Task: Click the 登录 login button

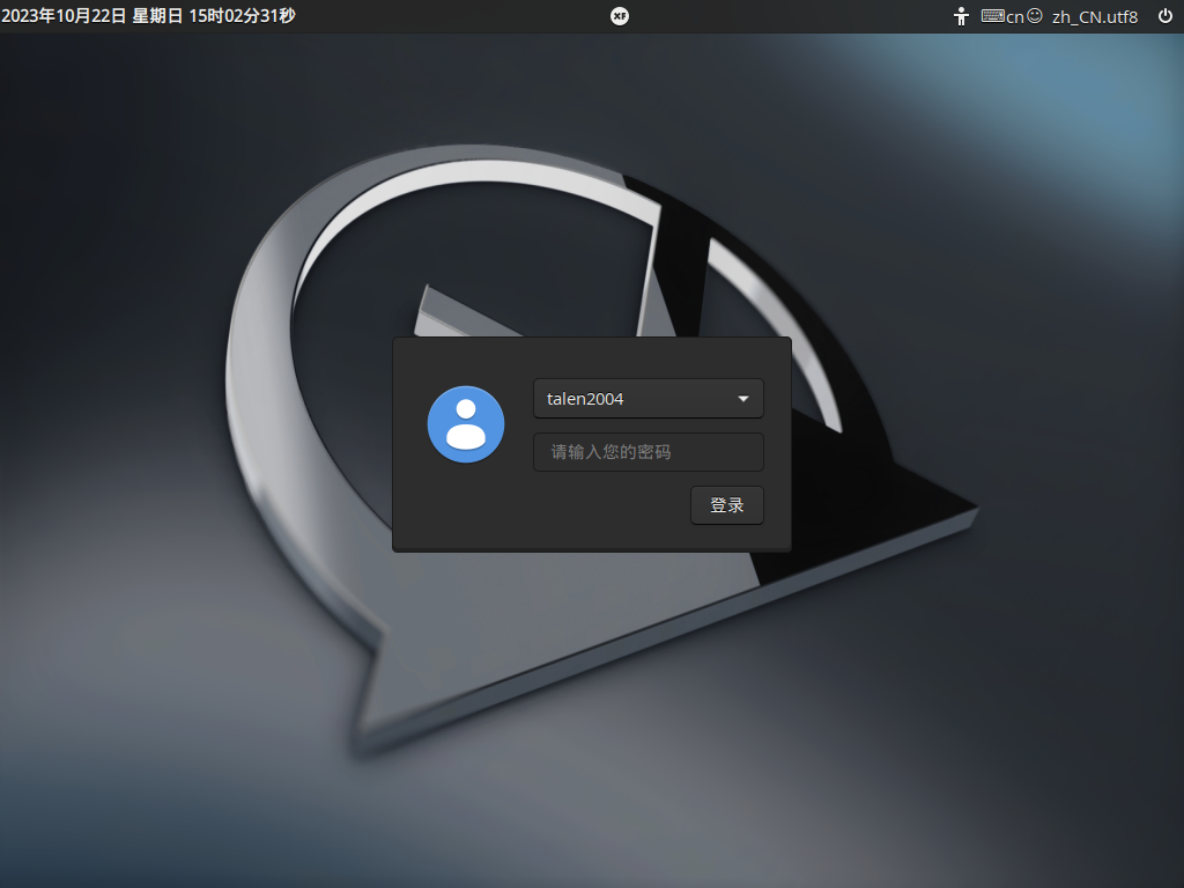Action: [x=727, y=505]
